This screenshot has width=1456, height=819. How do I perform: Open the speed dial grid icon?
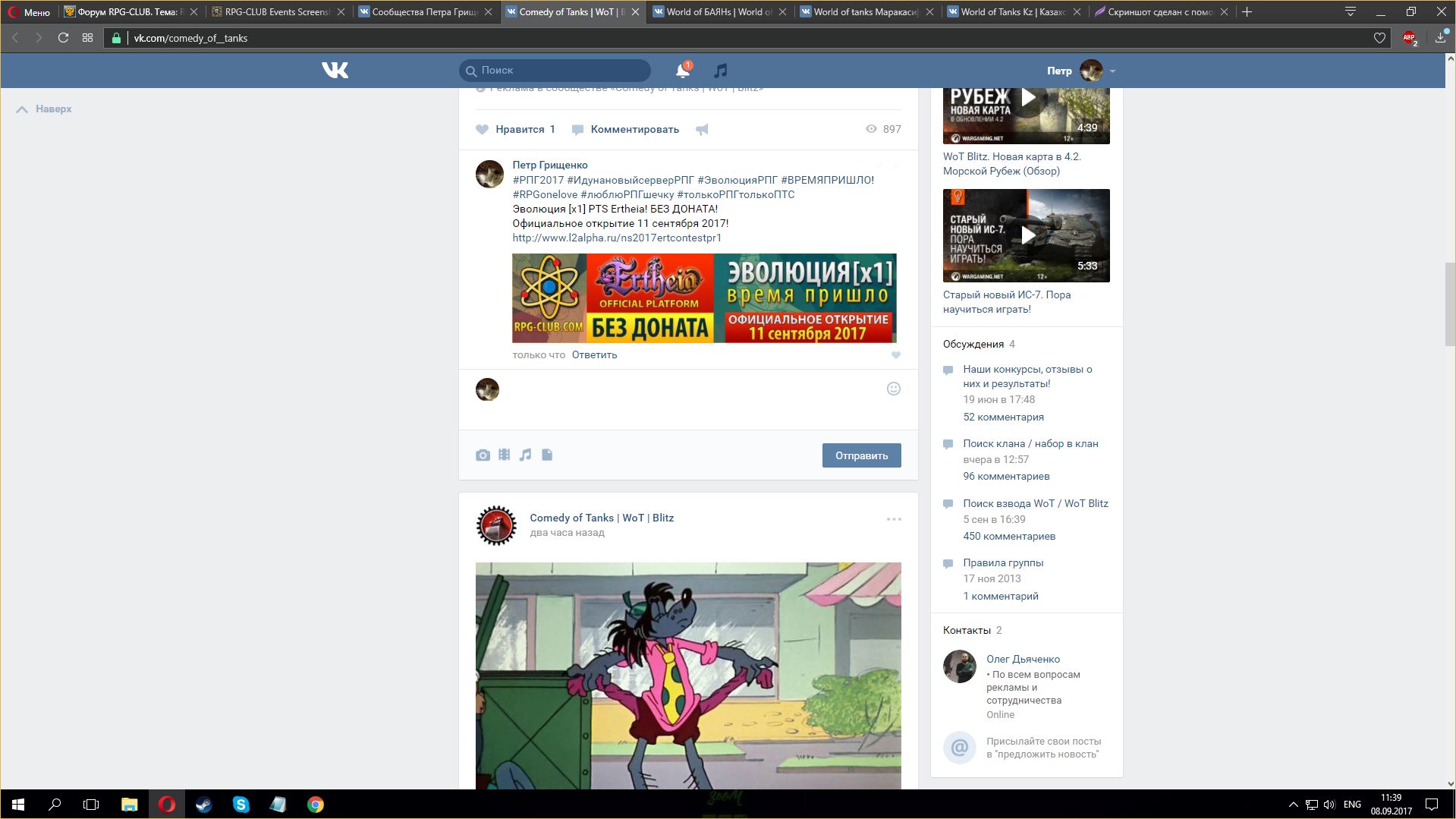click(x=87, y=38)
